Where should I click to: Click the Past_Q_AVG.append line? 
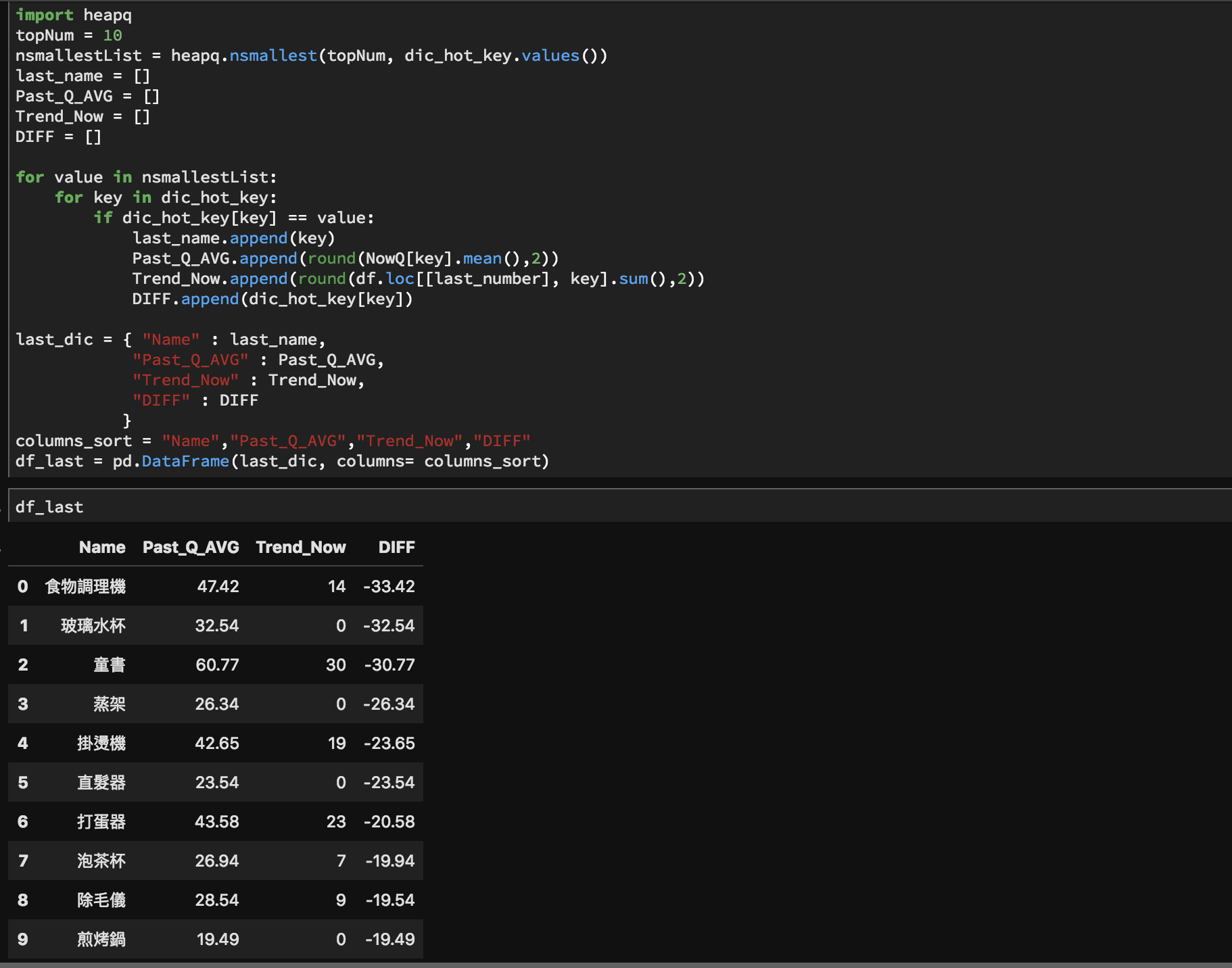[x=346, y=258]
